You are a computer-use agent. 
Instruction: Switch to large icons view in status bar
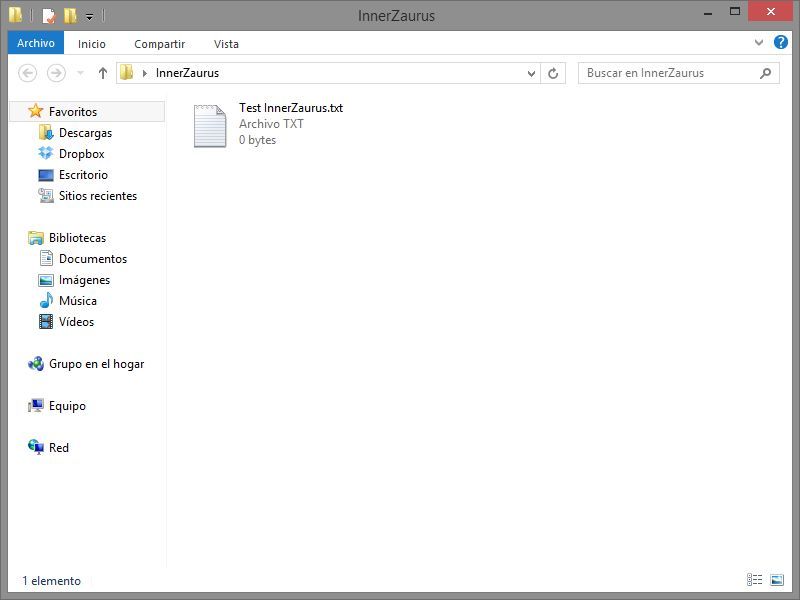coord(777,580)
